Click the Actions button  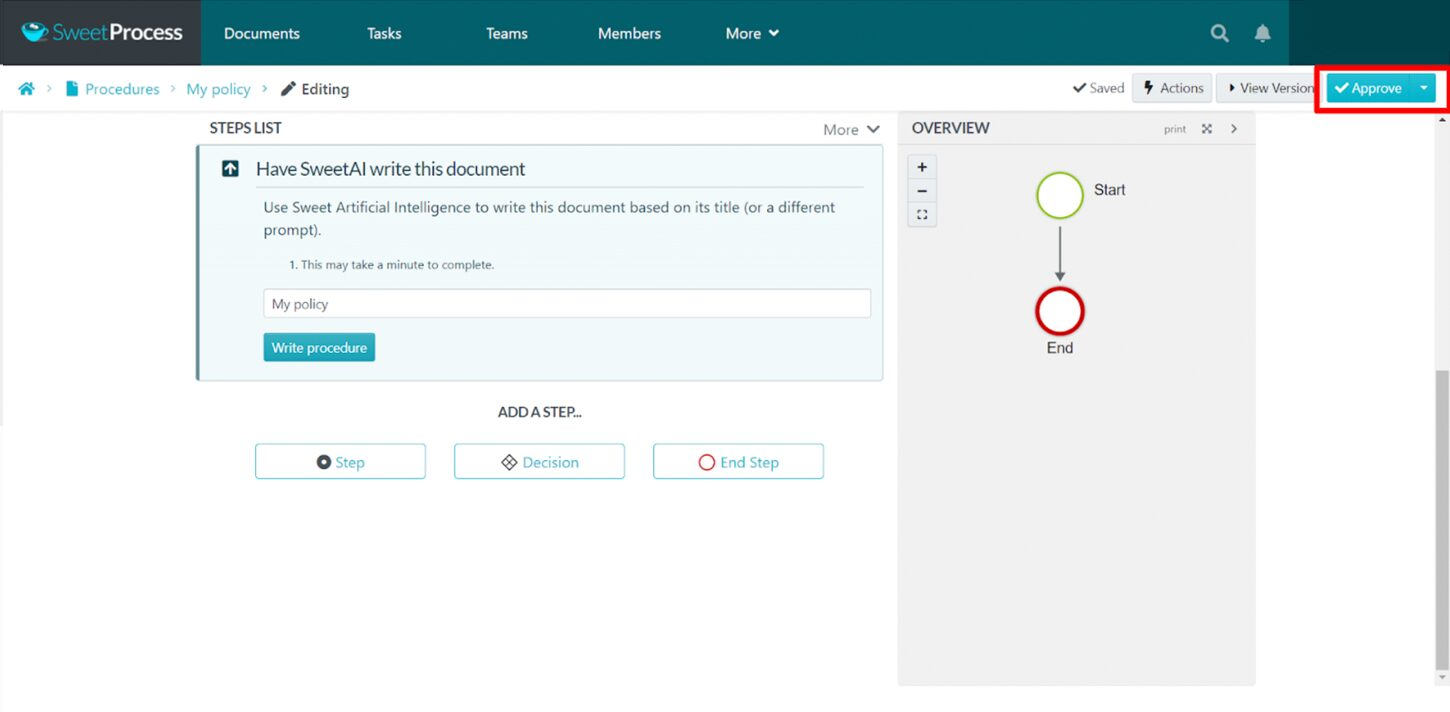coord(1172,88)
